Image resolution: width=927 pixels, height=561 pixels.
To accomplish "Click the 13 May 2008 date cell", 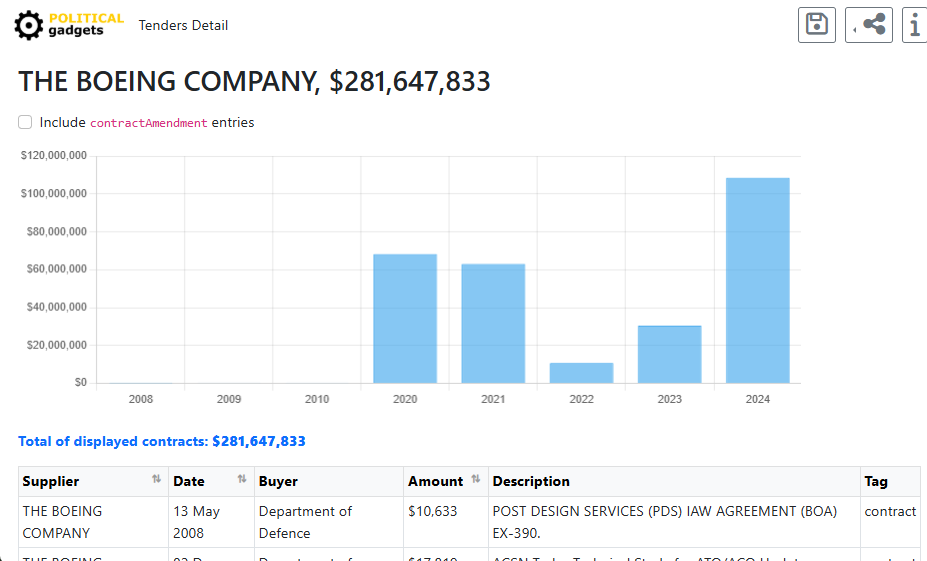I will 211,522.
